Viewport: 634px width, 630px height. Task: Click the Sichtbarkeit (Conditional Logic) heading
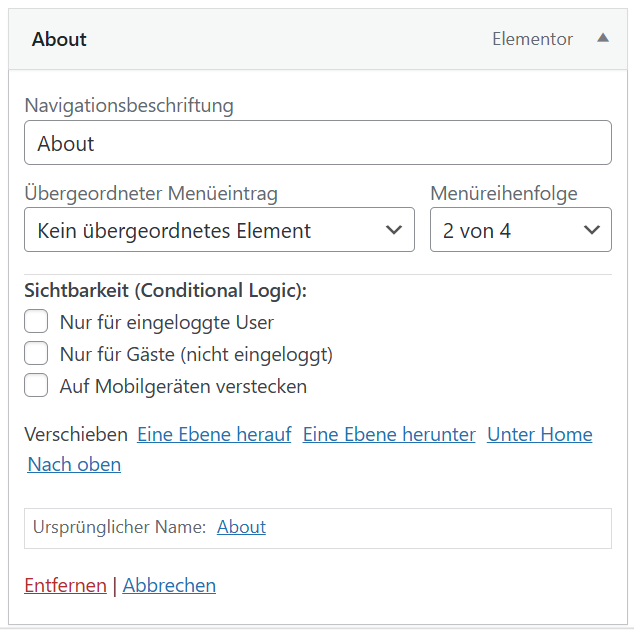[165, 291]
